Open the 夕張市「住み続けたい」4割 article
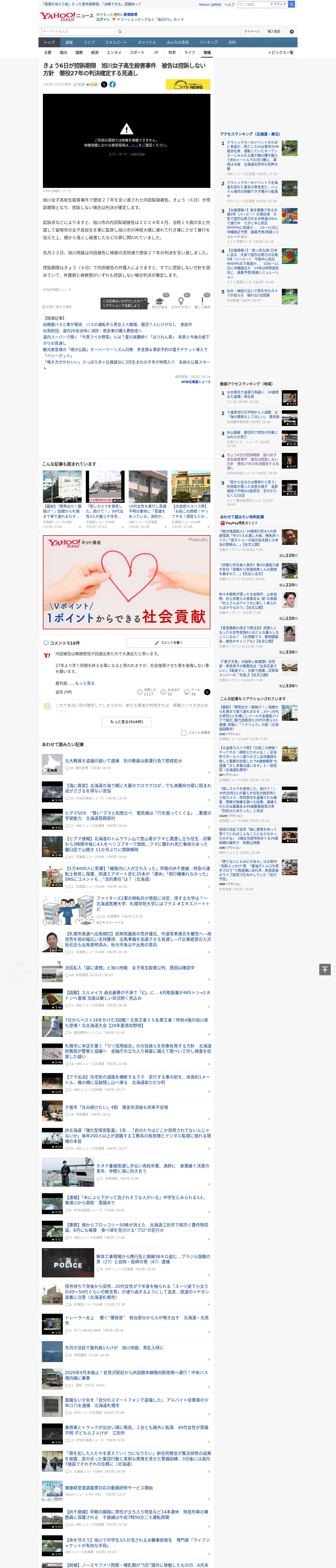336x1568 pixels. tap(116, 1107)
